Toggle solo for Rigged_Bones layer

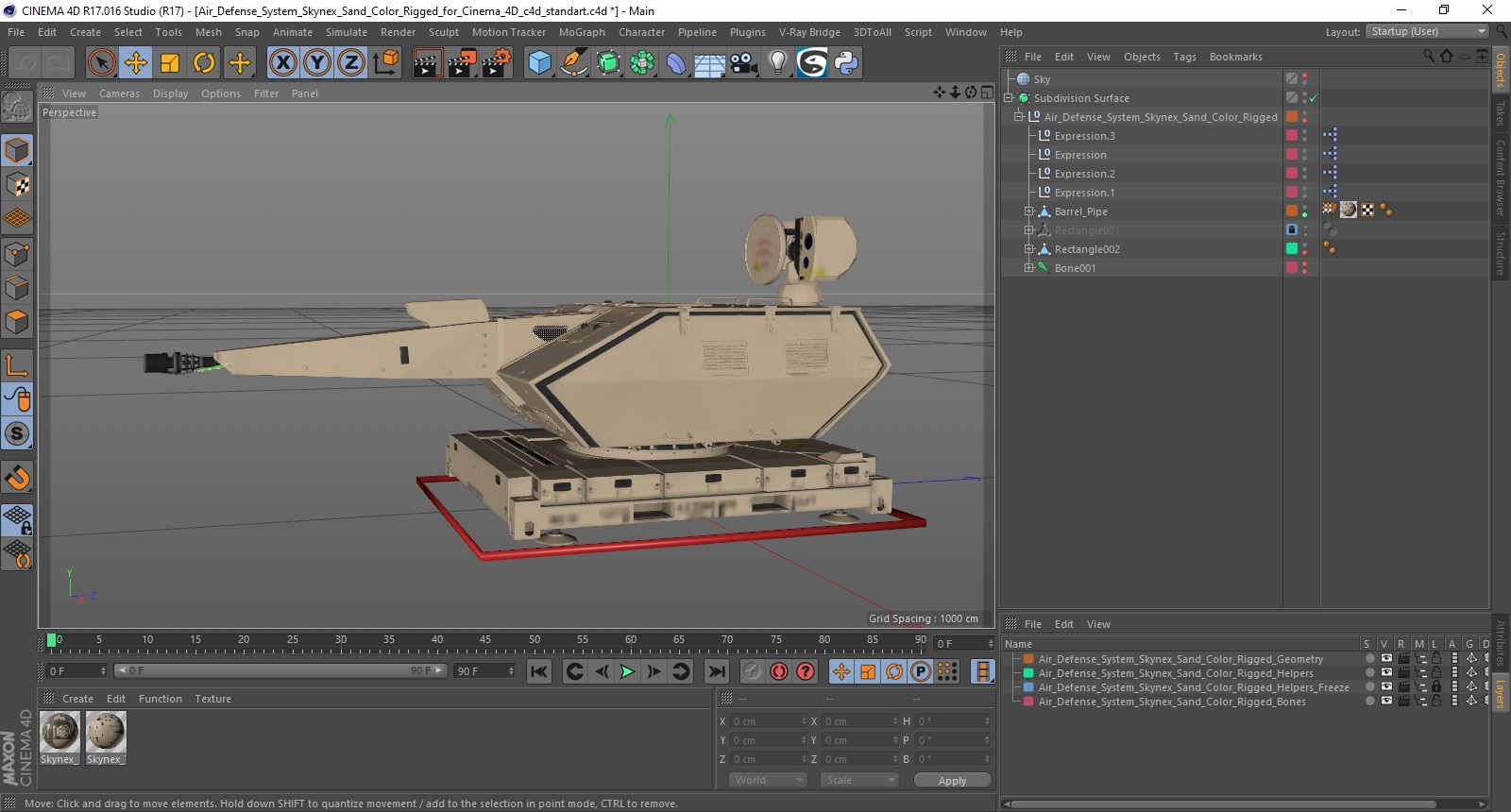1369,702
